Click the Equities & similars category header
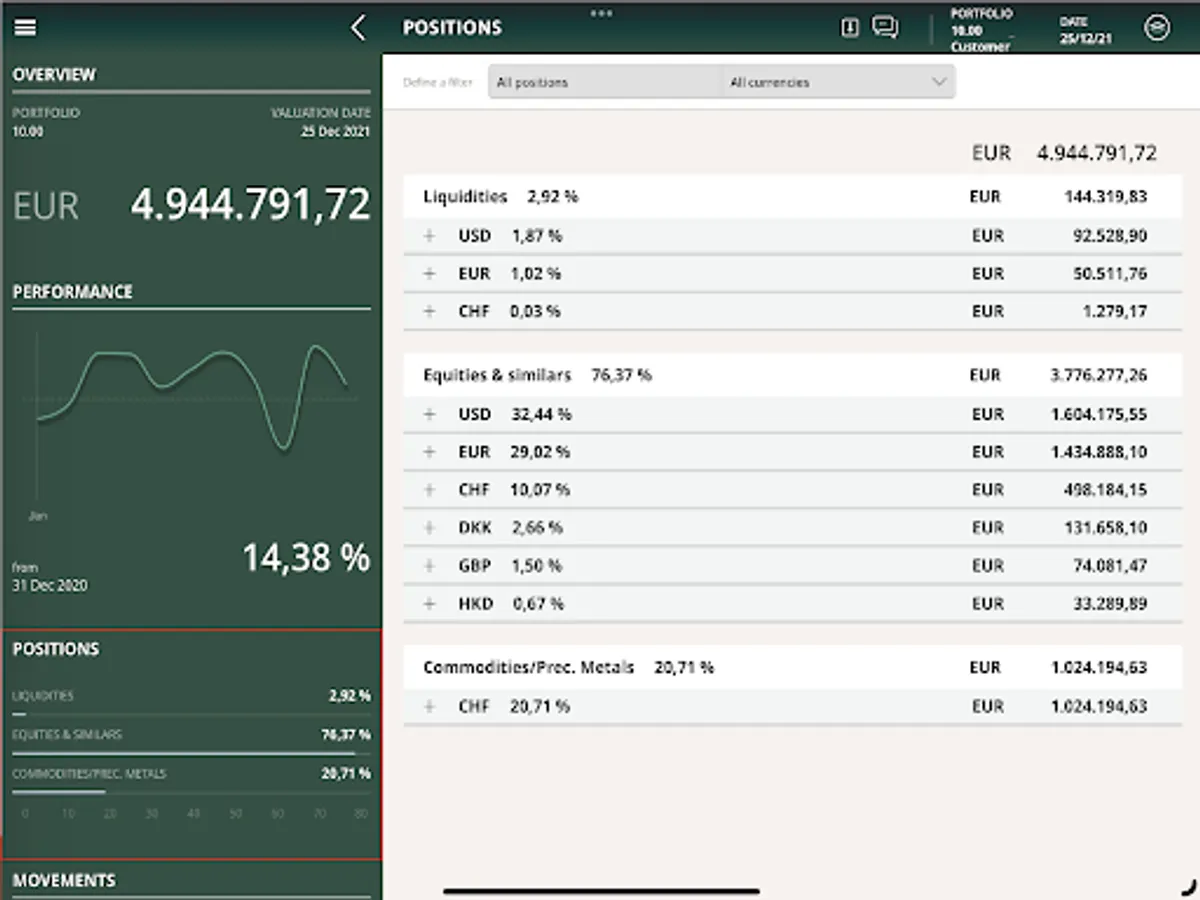Viewport: 1200px width, 900px height. (x=792, y=375)
